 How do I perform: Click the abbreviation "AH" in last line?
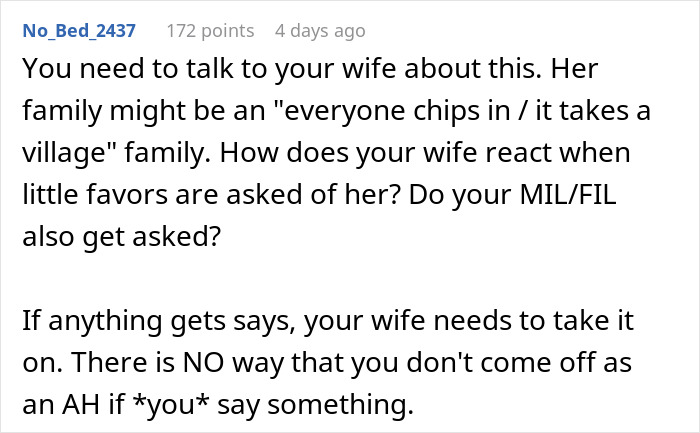point(80,404)
